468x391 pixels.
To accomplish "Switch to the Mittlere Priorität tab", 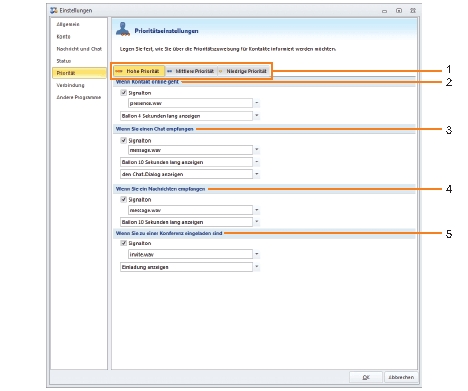I will tap(191, 71).
